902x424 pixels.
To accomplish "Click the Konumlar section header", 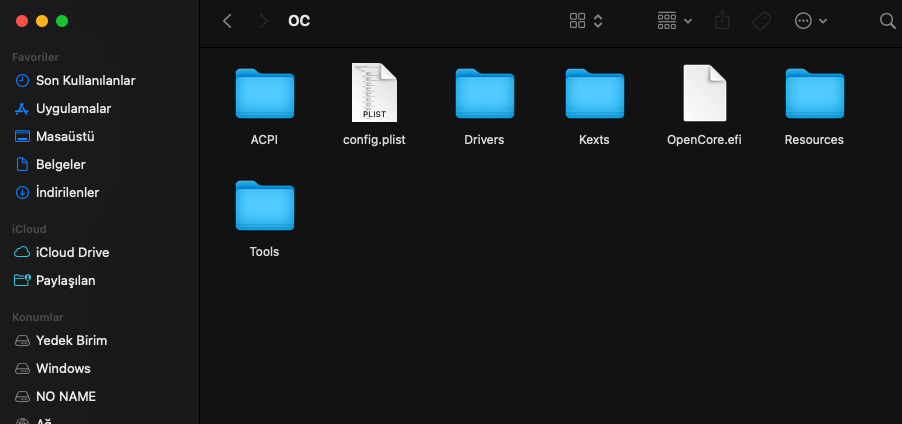I will coord(38,317).
